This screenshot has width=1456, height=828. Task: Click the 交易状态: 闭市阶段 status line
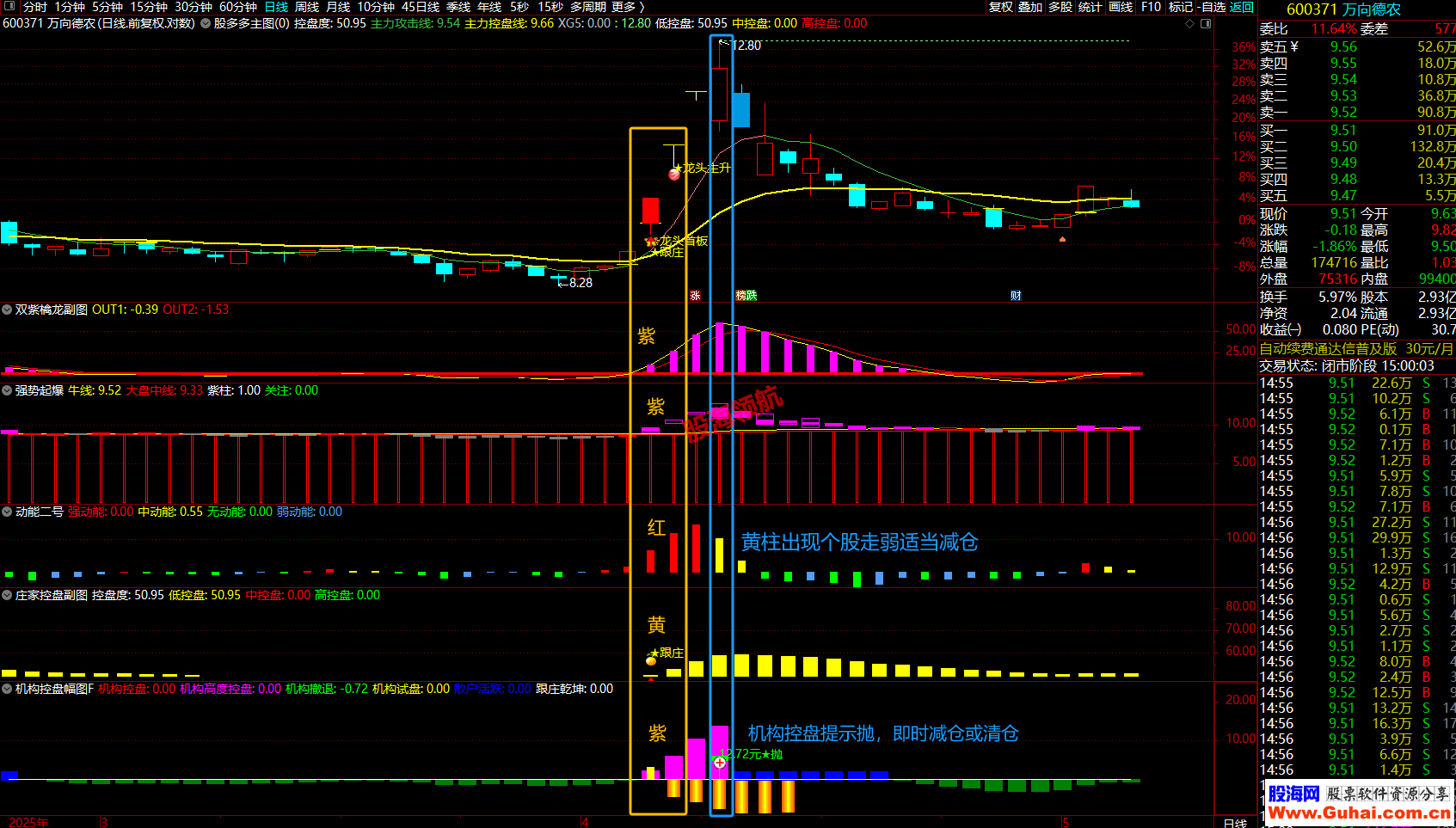click(x=1347, y=366)
